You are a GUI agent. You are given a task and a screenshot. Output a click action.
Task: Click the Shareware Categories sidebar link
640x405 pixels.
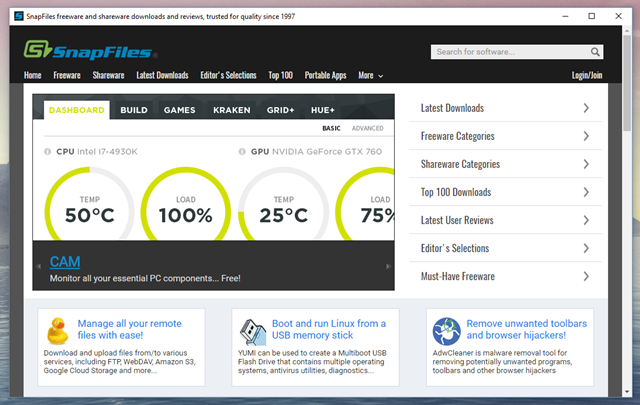460,165
